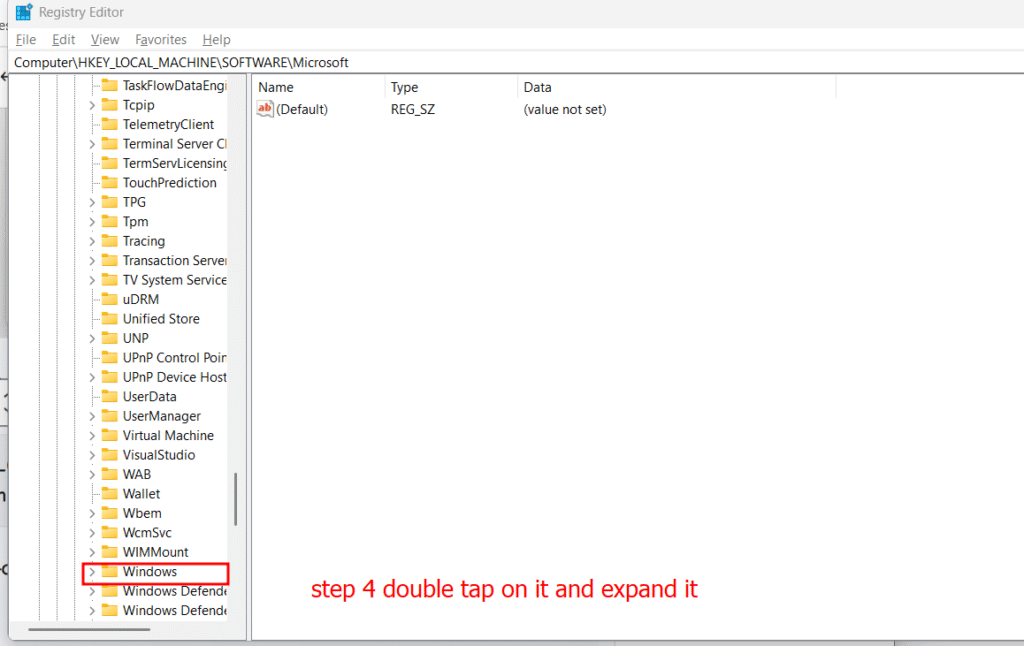Select the TermServLicensing folder icon

[x=110, y=163]
